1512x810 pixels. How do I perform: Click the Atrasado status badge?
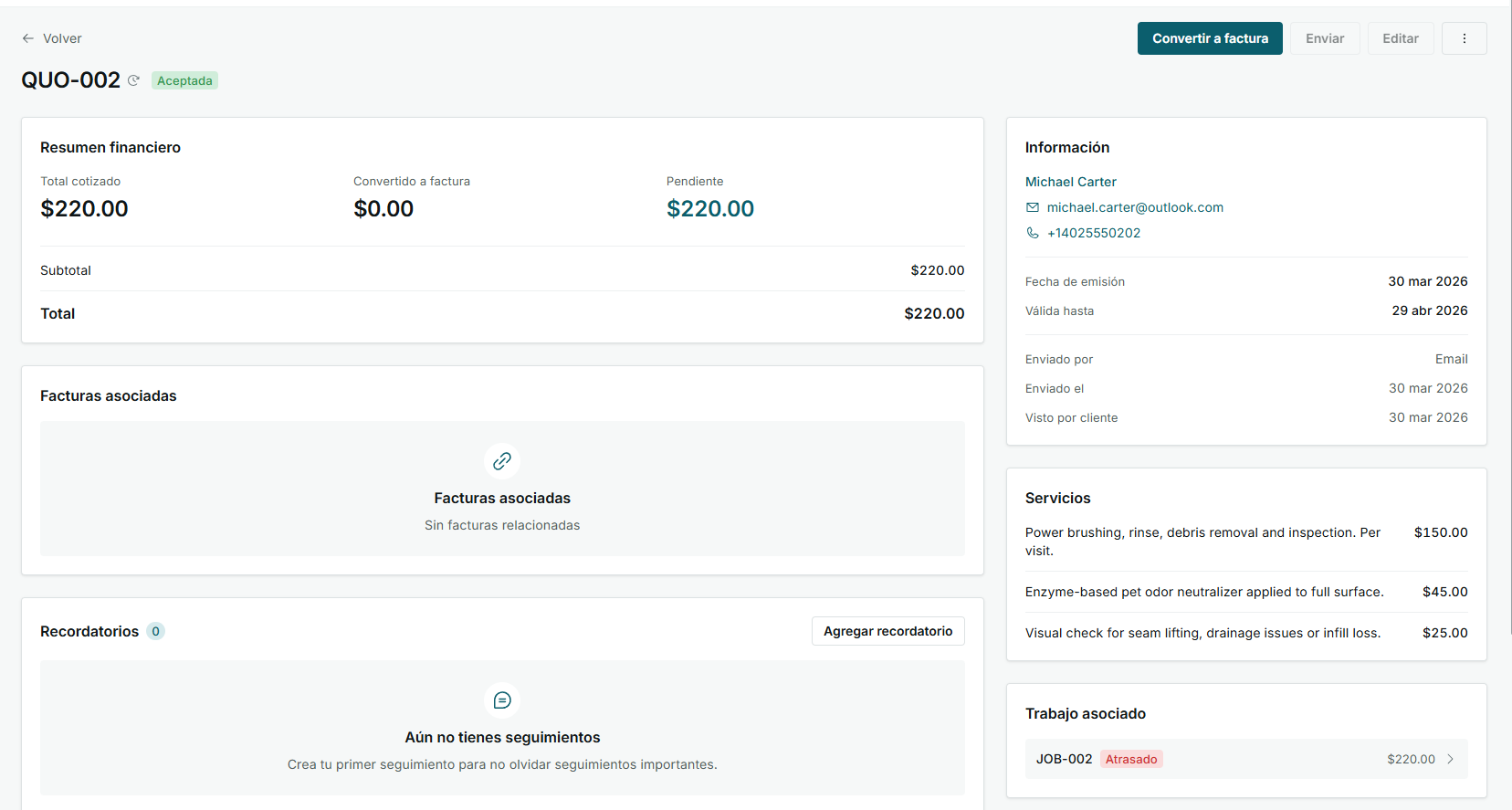point(1131,759)
